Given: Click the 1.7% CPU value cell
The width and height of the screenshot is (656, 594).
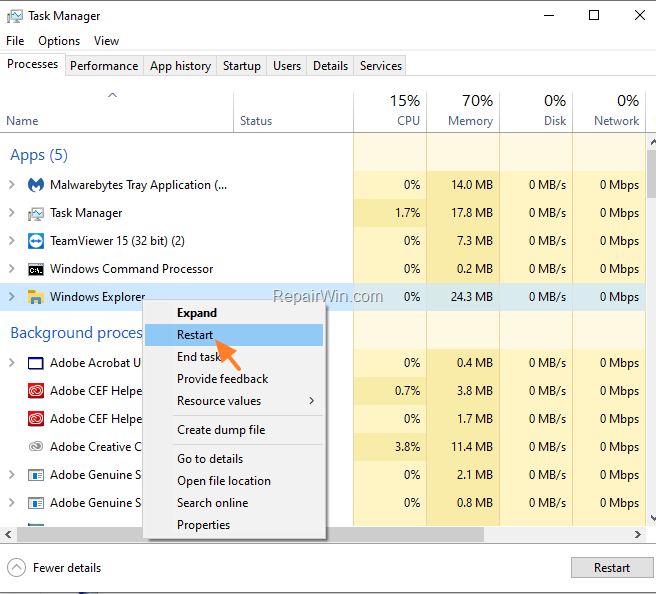Looking at the screenshot, I should 390,213.
